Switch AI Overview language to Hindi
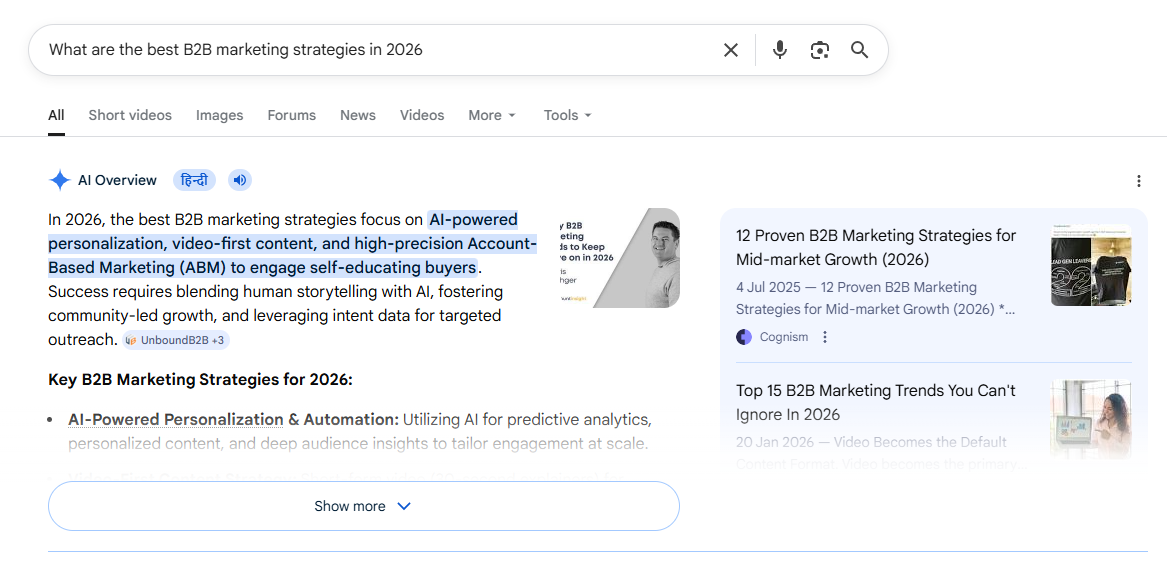Screen dimensions: 1167x564 [x=195, y=180]
